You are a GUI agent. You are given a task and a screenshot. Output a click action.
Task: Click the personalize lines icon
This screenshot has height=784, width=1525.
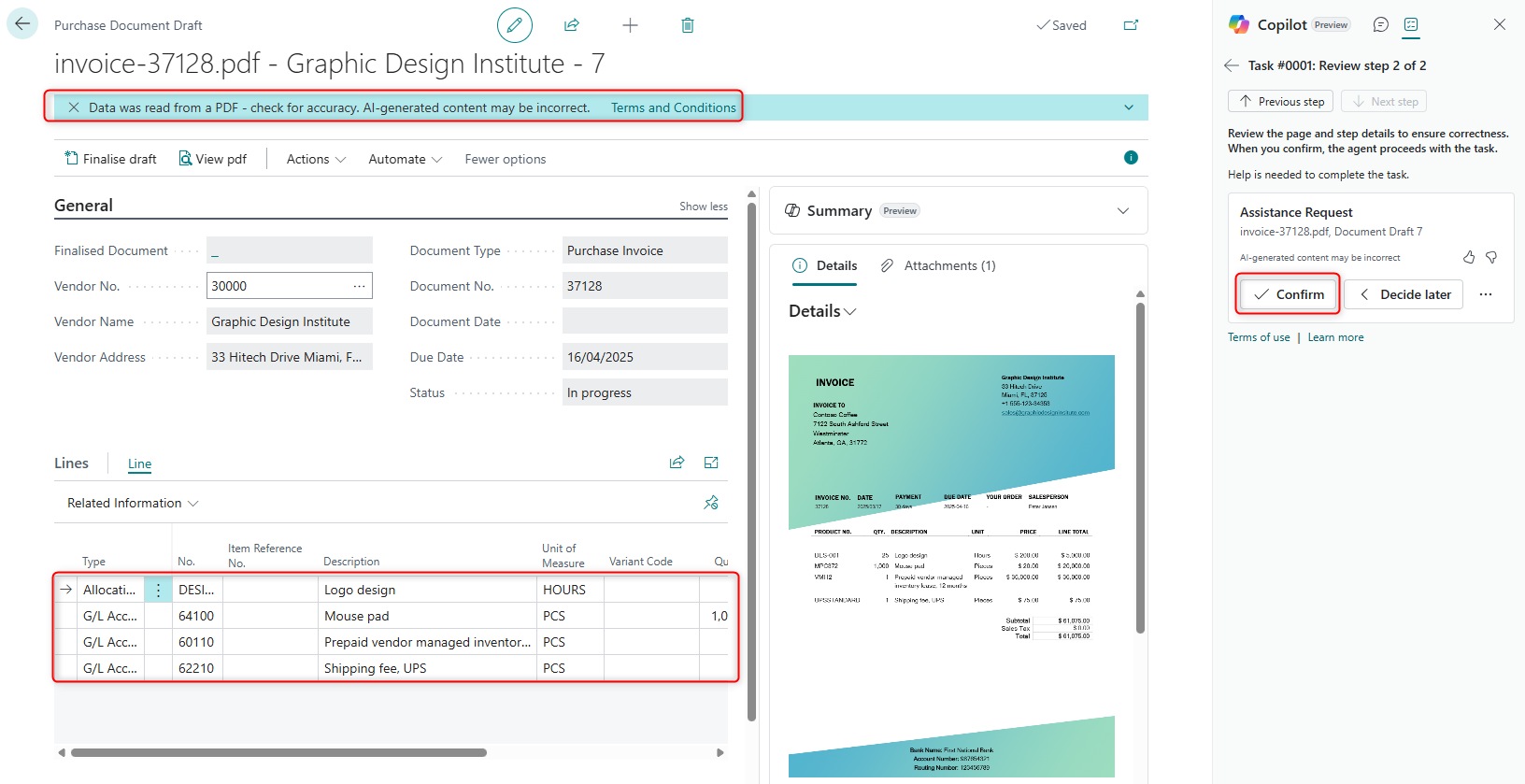(711, 503)
